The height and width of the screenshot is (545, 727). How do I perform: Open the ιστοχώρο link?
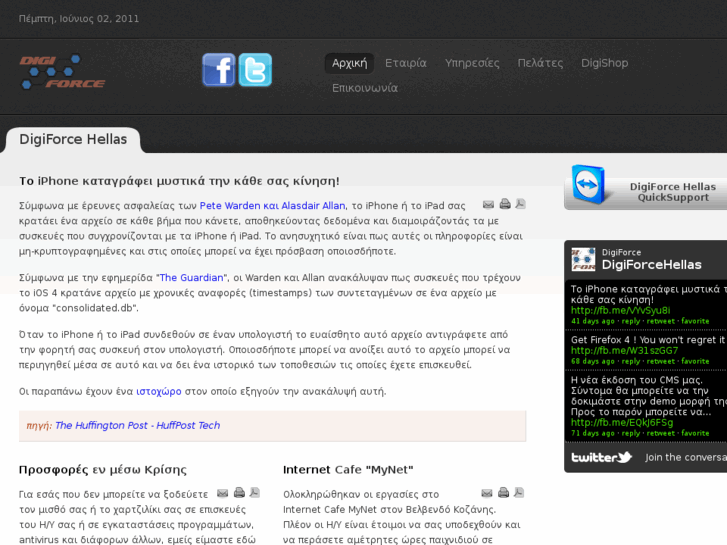coord(159,391)
